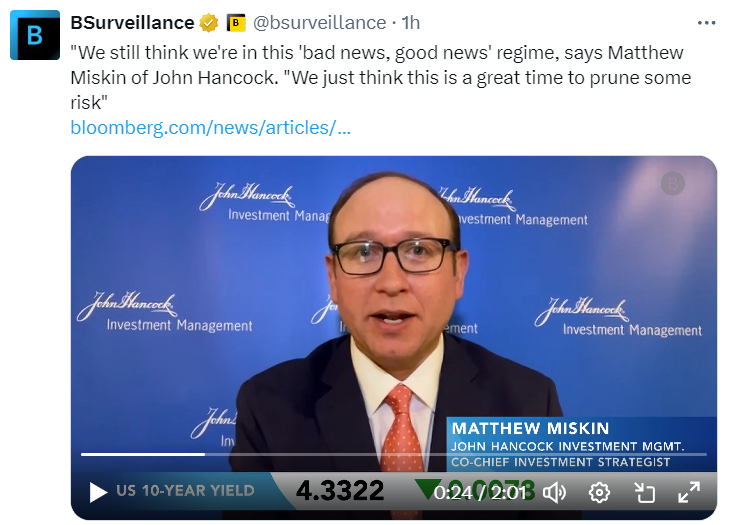Toggle picture-in-picture mode
Image resolution: width=731 pixels, height=525 pixels.
(645, 492)
